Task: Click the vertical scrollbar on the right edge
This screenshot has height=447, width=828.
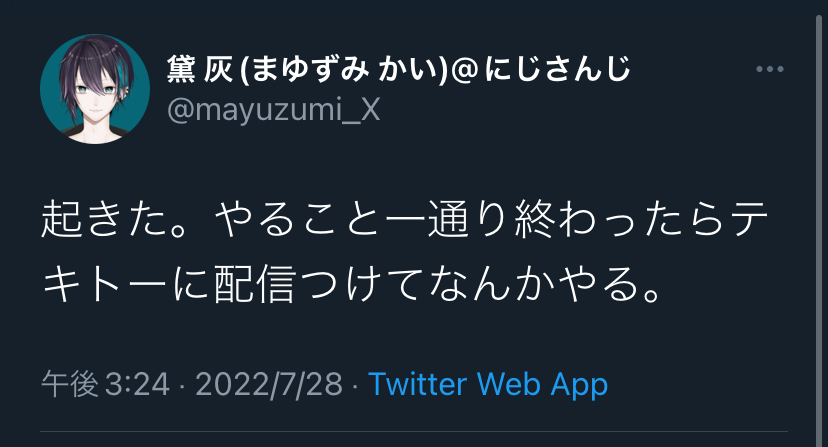Action: [x=819, y=224]
